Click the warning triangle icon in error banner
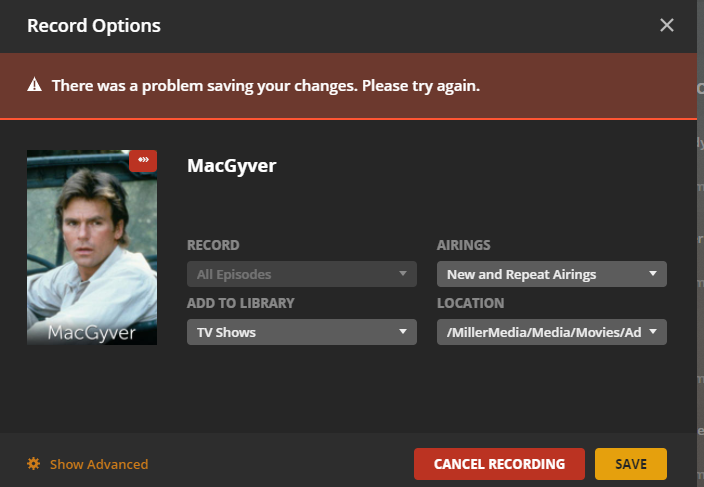The height and width of the screenshot is (487, 704). (35, 85)
